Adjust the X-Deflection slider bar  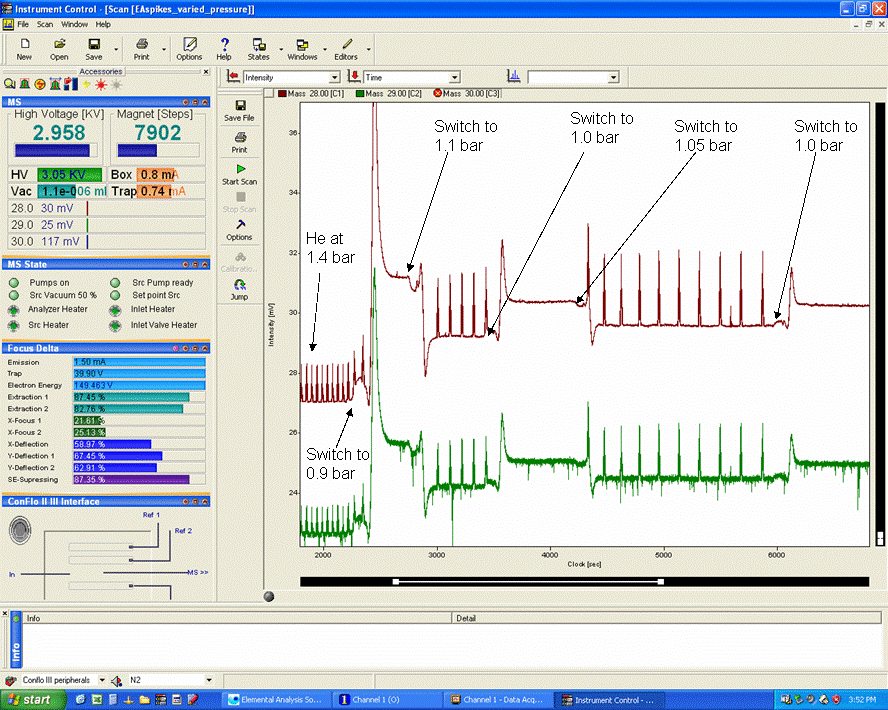[x=139, y=444]
